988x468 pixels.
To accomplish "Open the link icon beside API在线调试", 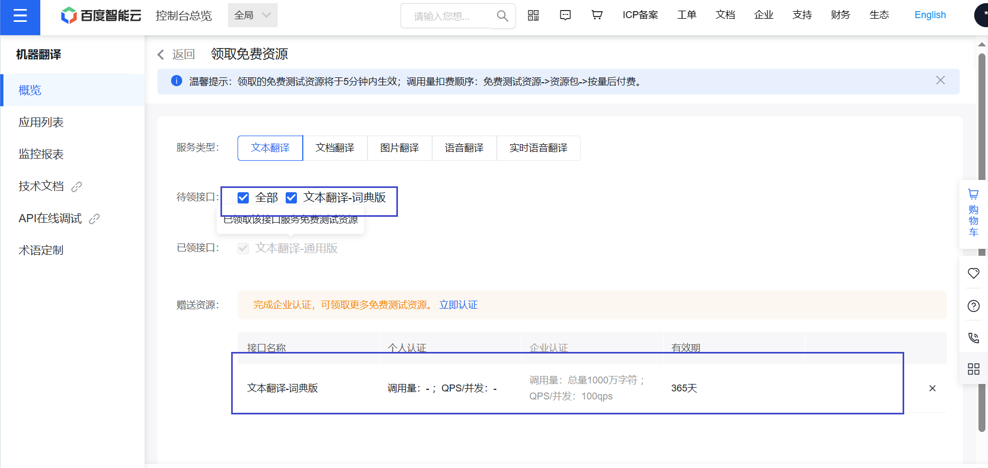I will point(95,219).
